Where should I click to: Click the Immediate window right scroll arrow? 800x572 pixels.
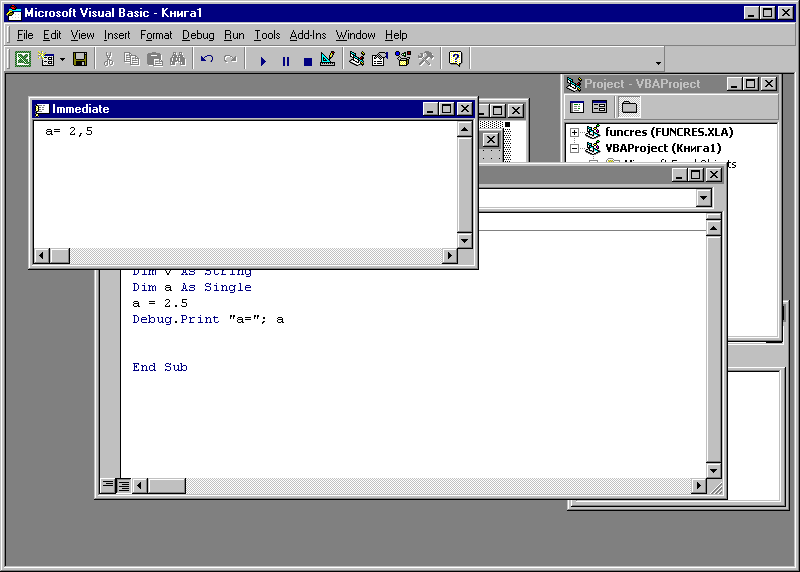pos(449,256)
